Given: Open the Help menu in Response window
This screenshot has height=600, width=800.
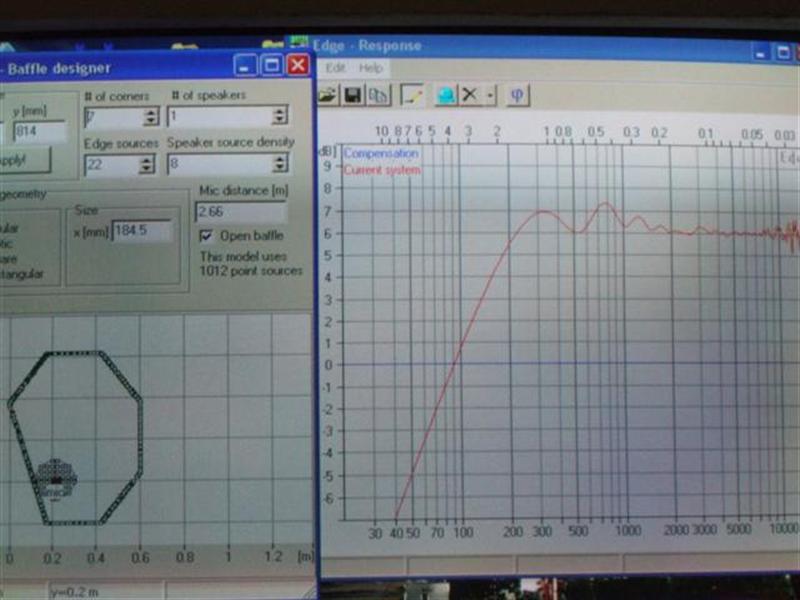Looking at the screenshot, I should 371,67.
